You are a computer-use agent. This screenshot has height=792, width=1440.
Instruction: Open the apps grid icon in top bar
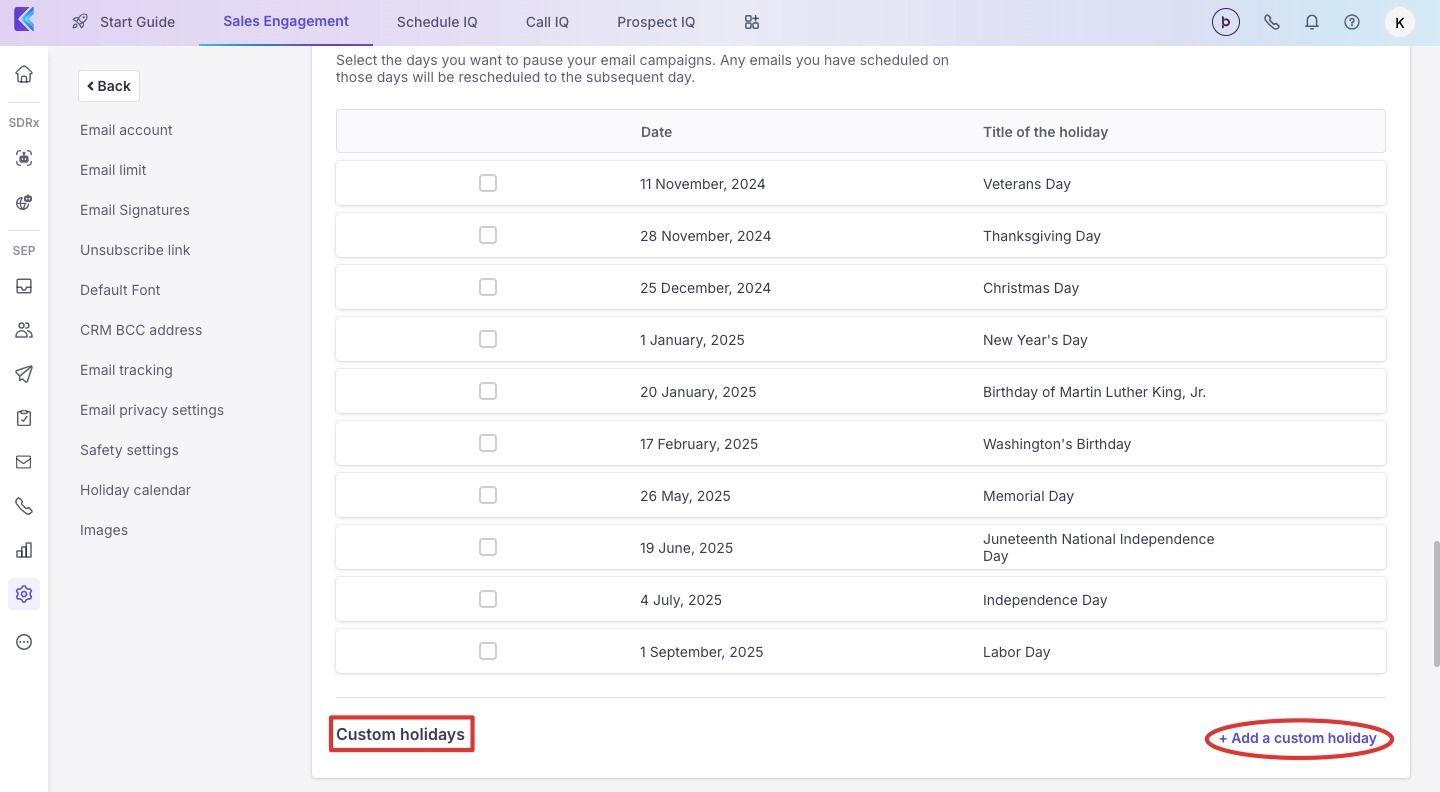[x=752, y=22]
